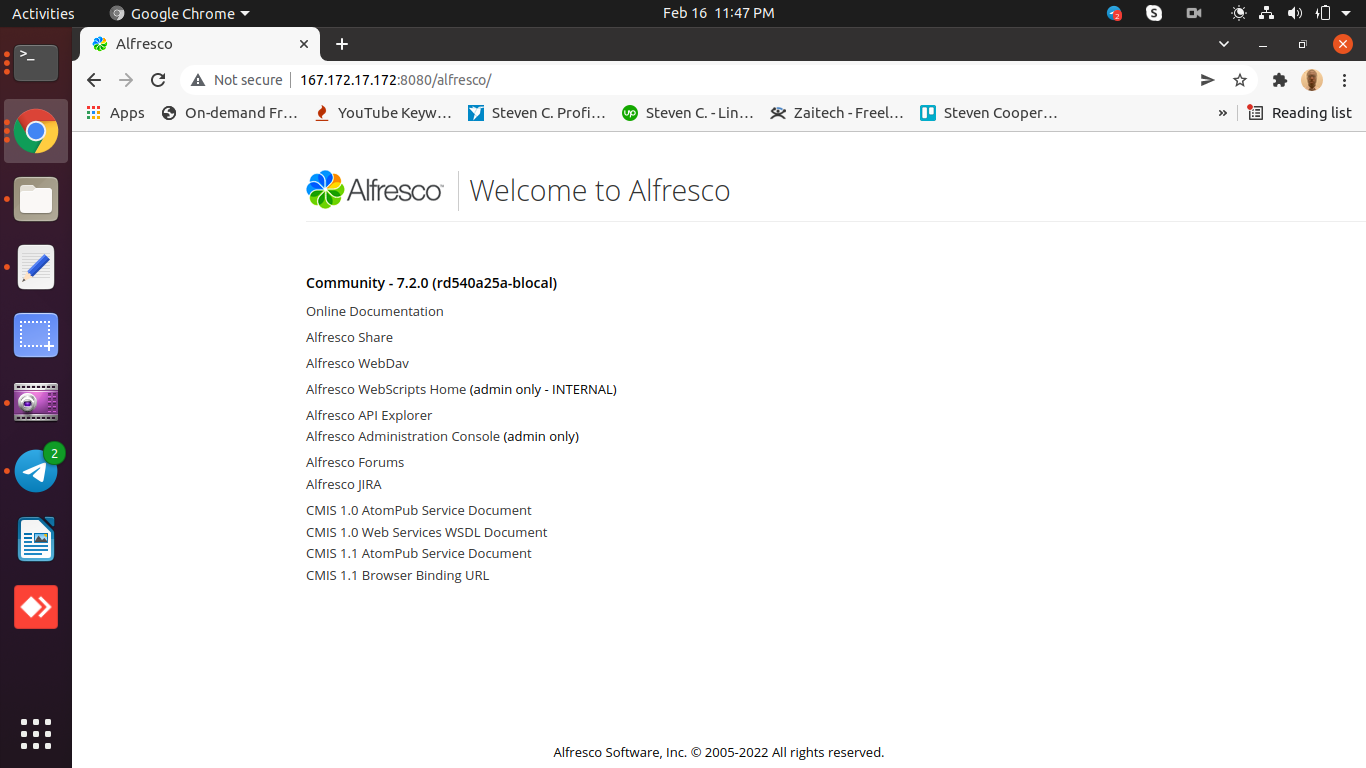Screen dimensions: 1366x768
Task: Open screen recorder dock icon
Action: click(36, 403)
